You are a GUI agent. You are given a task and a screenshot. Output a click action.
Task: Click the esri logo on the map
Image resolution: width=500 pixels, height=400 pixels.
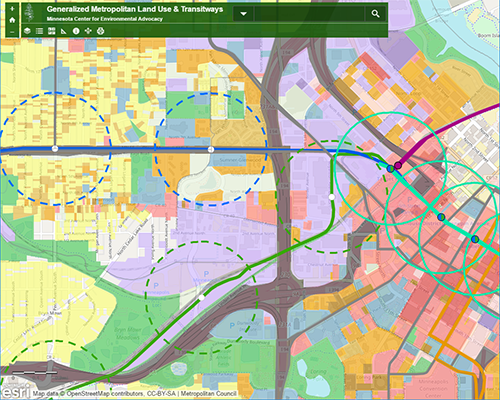tap(15, 391)
